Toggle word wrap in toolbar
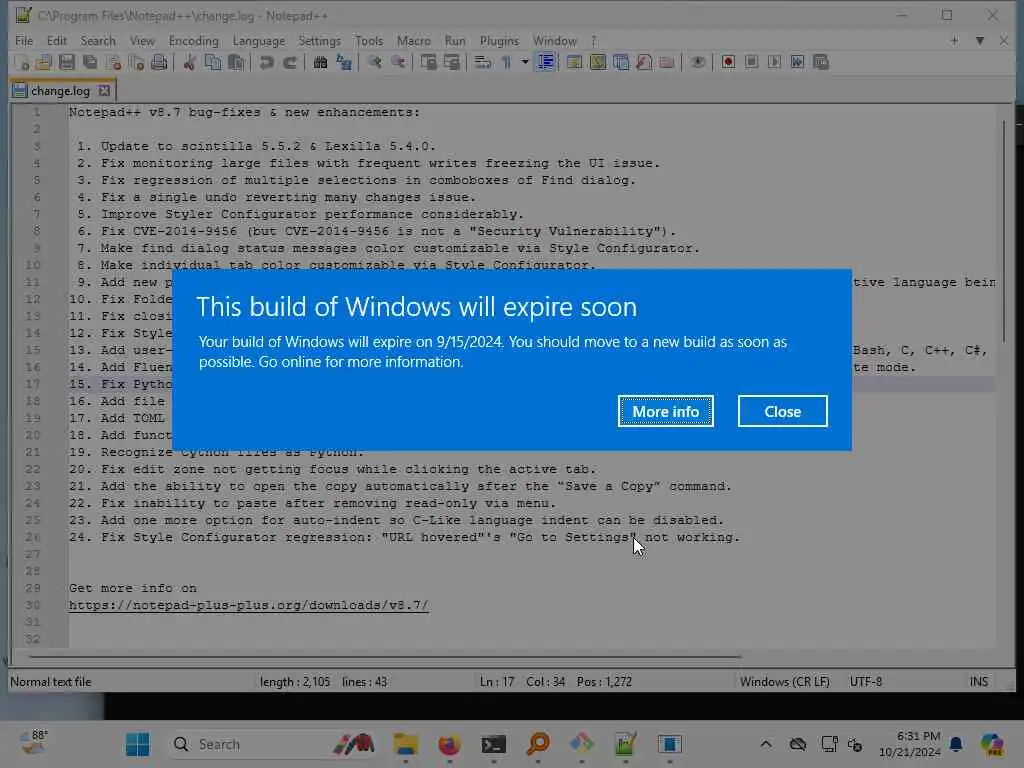The image size is (1024, 768). click(x=483, y=63)
